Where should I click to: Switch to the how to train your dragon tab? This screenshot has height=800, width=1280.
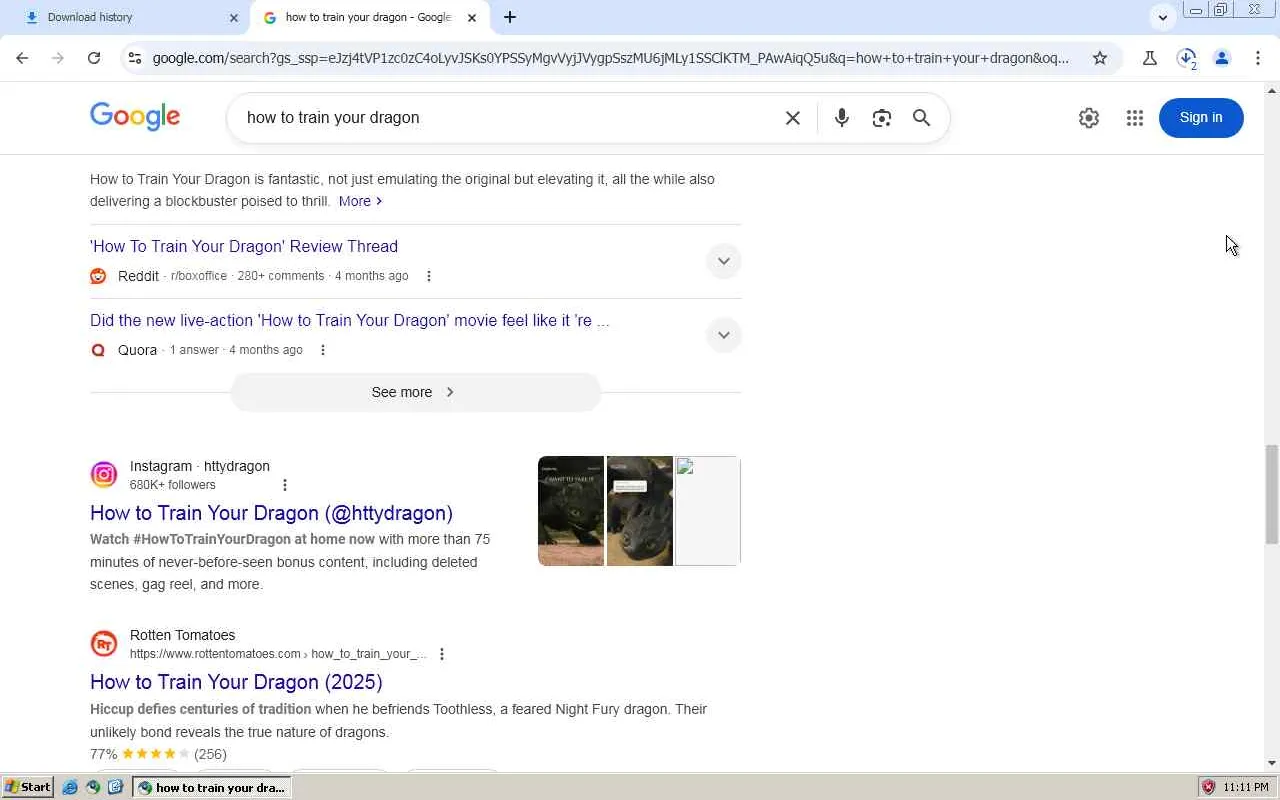pos(369,17)
